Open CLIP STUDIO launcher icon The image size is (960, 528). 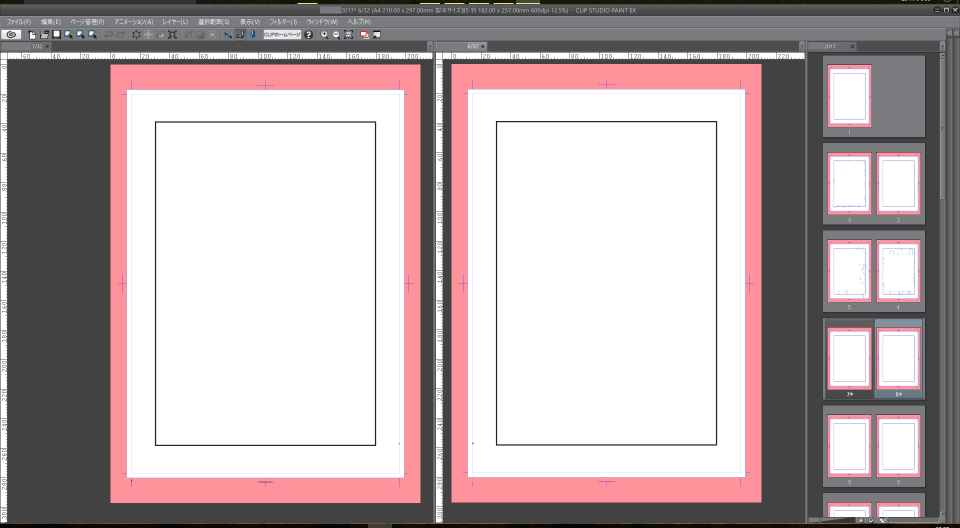coord(11,35)
